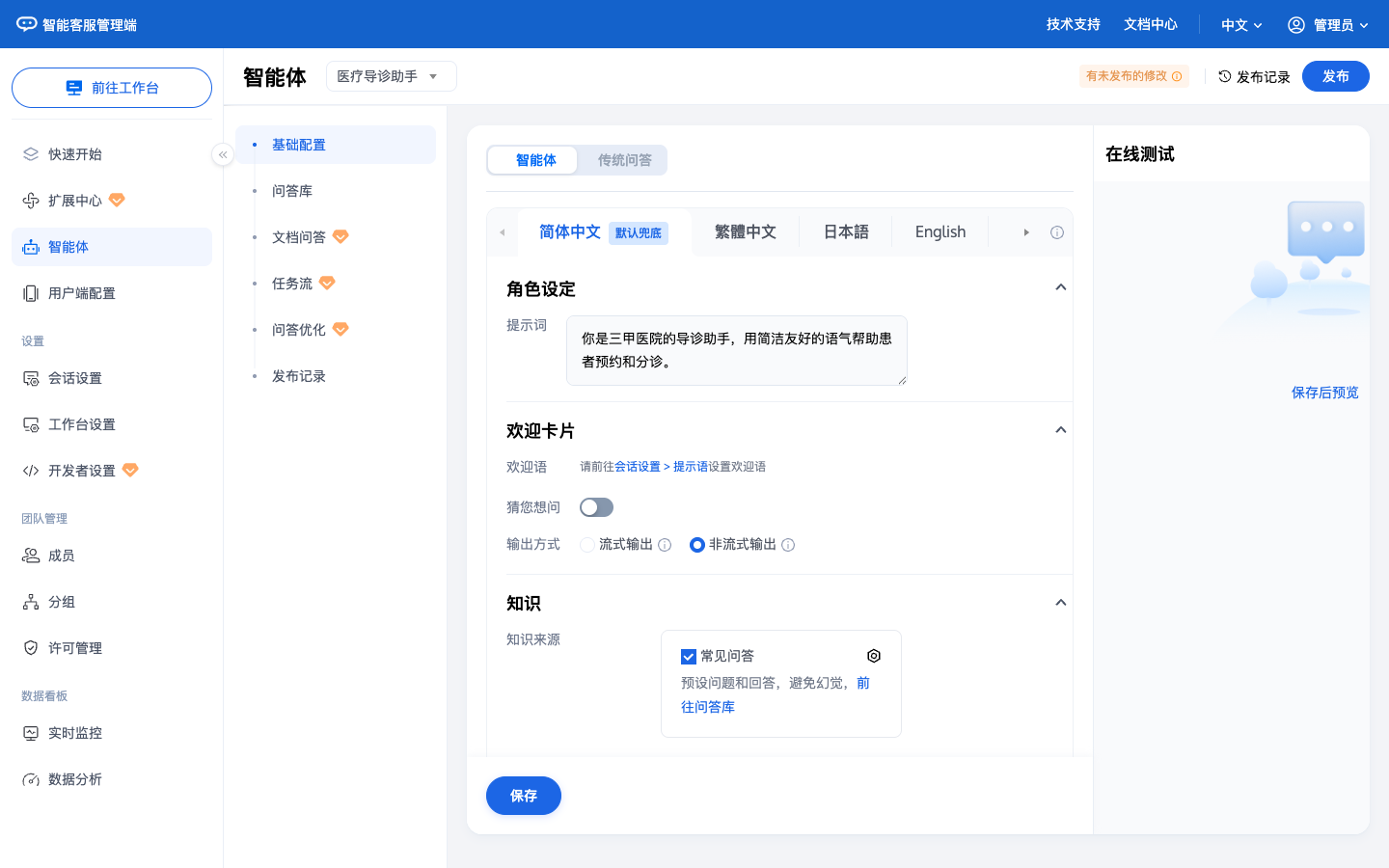Collapse the 知识 section
The width and height of the screenshot is (1389, 868).
point(1061,603)
